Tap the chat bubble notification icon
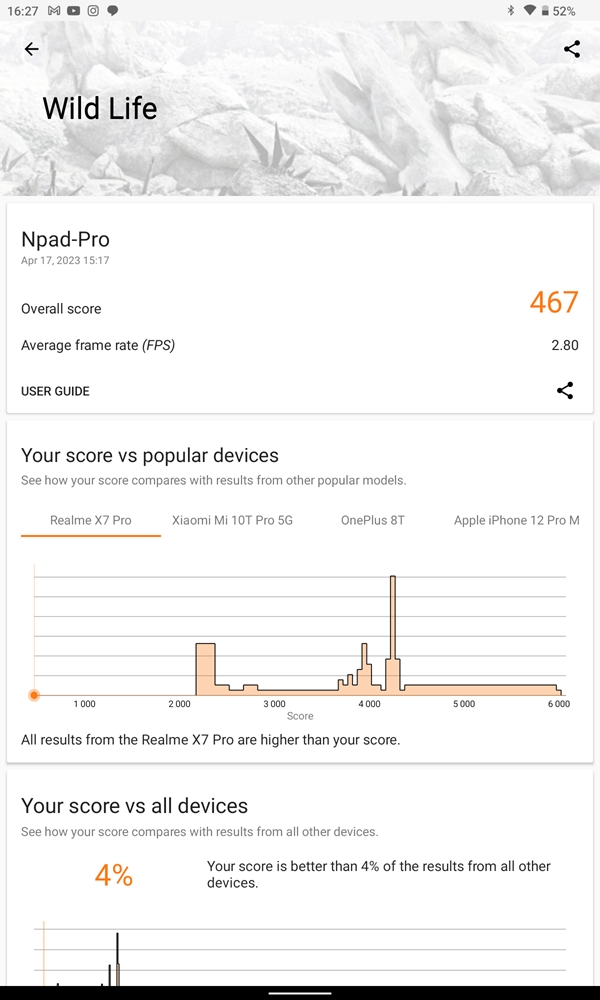The image size is (600, 1000). point(113,11)
